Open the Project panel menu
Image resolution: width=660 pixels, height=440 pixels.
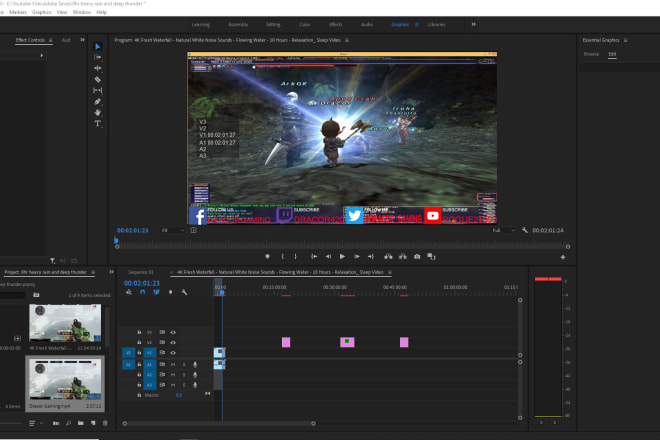pos(93,272)
